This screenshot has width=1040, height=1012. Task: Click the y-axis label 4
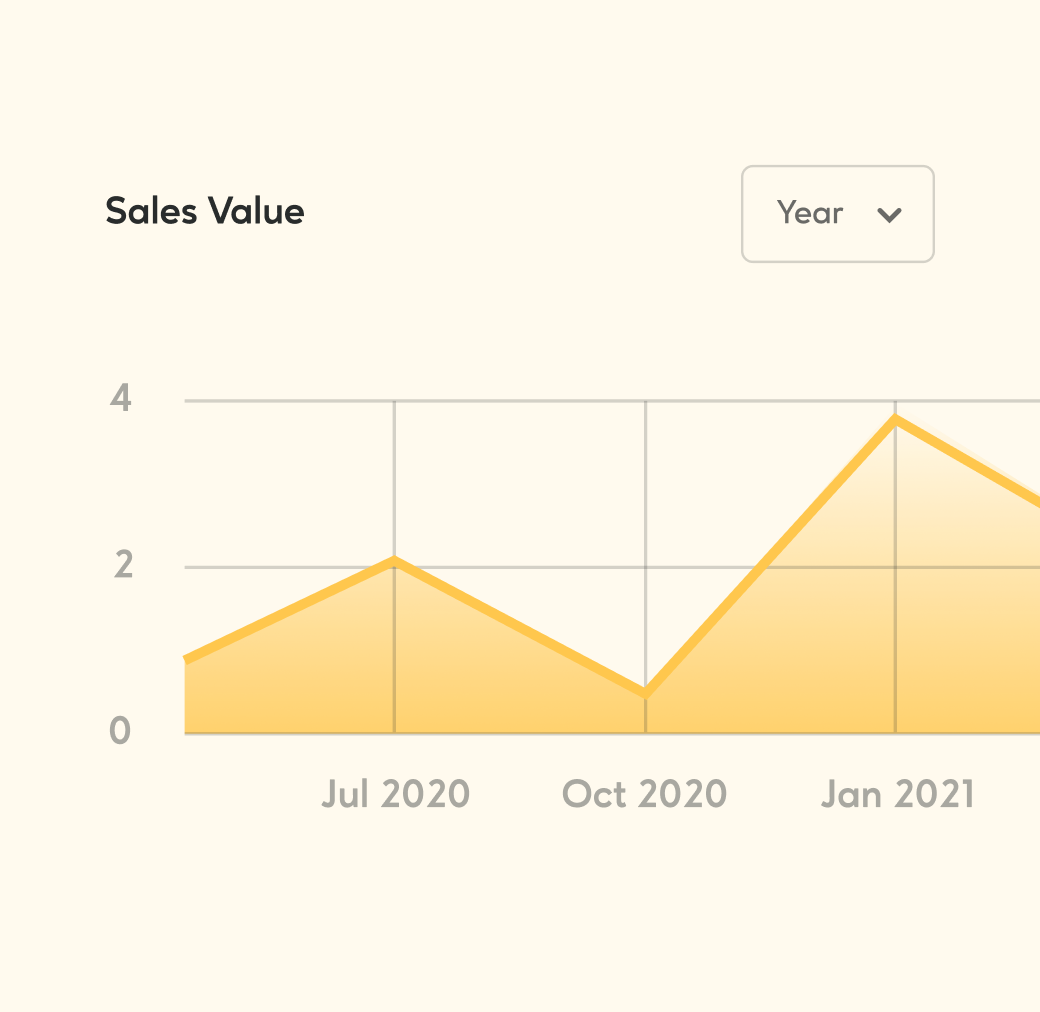121,398
